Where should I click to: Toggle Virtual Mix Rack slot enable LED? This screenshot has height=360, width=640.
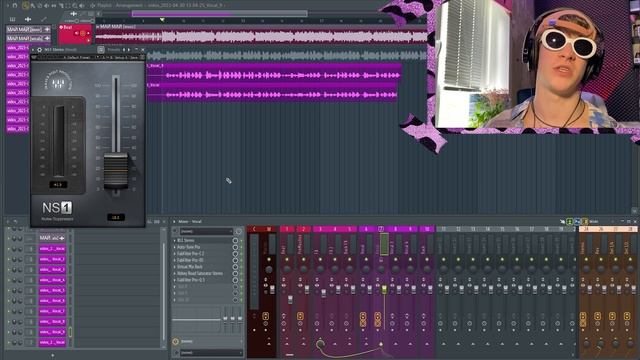[241, 267]
